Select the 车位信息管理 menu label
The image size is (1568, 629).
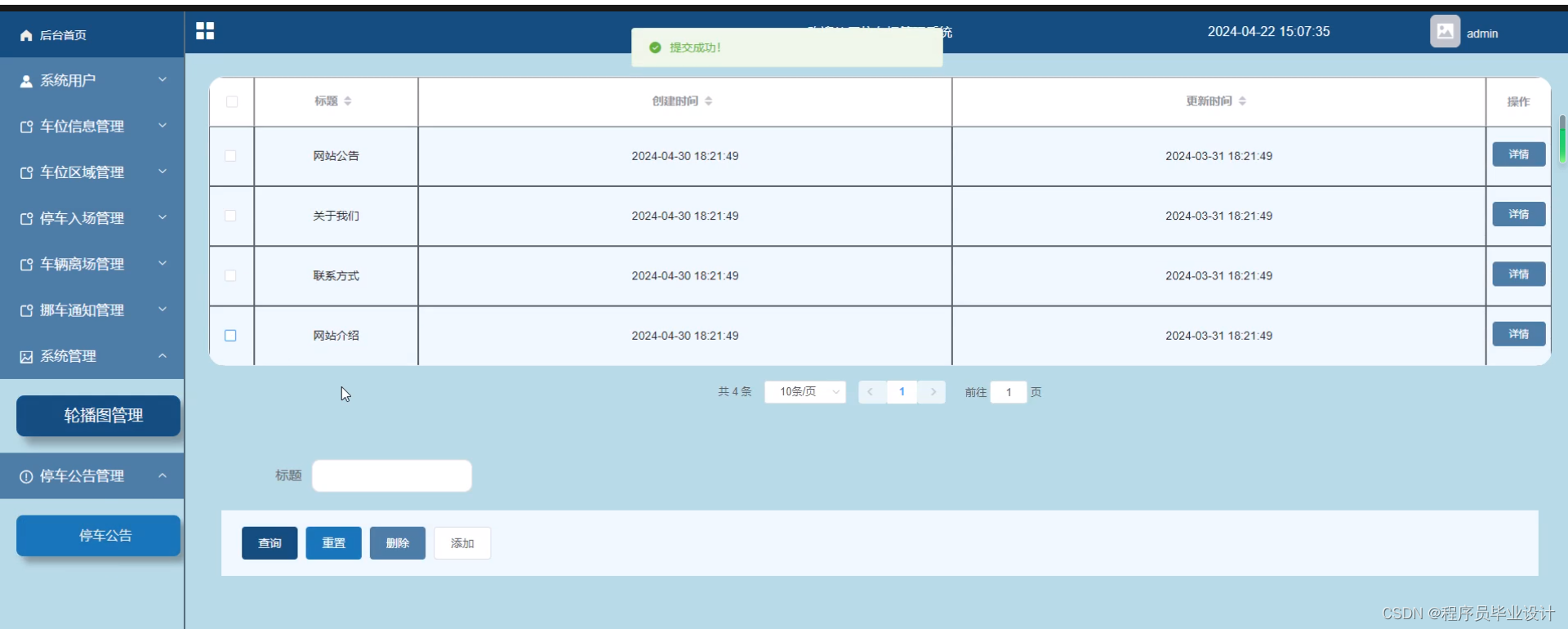[82, 127]
